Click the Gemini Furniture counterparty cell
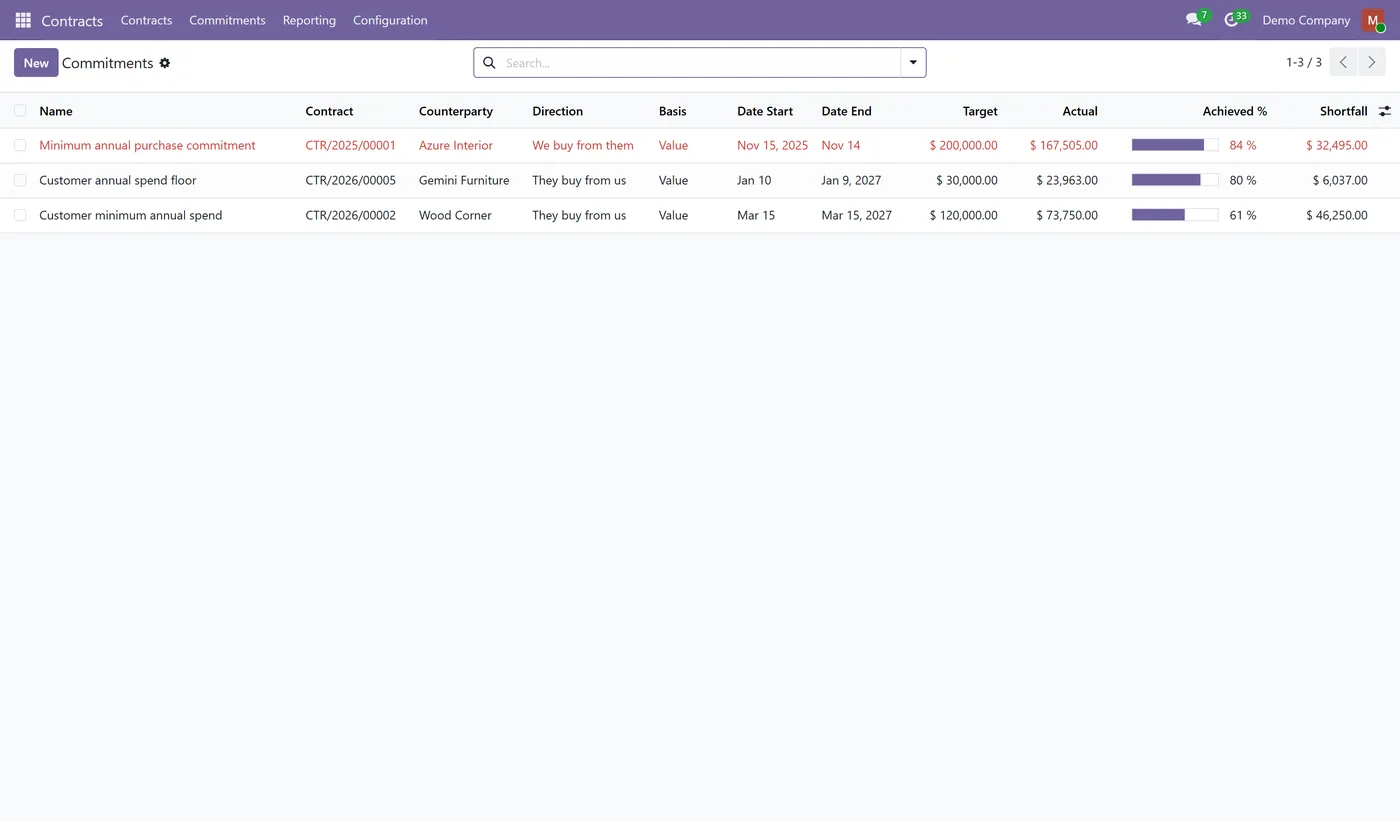Screen dimensions: 1400x822 (464, 180)
